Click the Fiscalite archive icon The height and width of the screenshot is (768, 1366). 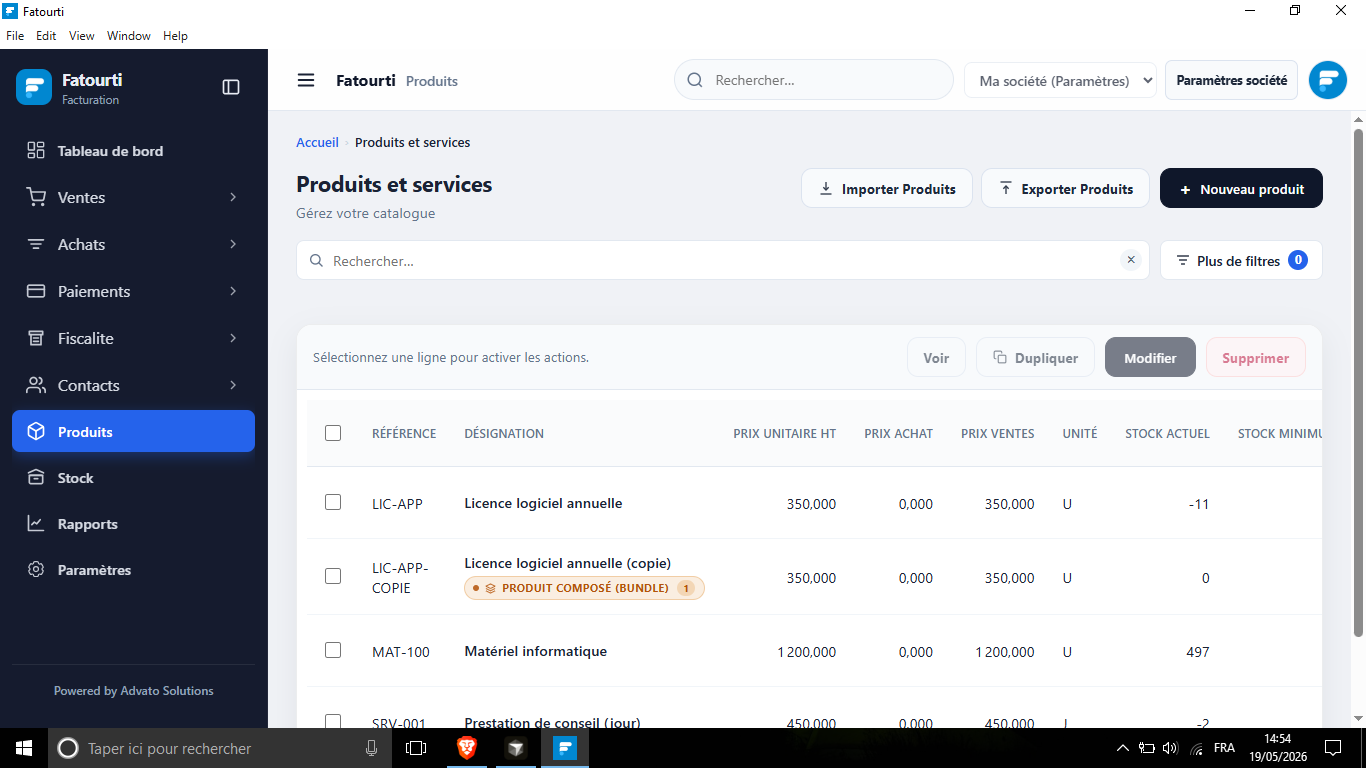36,338
